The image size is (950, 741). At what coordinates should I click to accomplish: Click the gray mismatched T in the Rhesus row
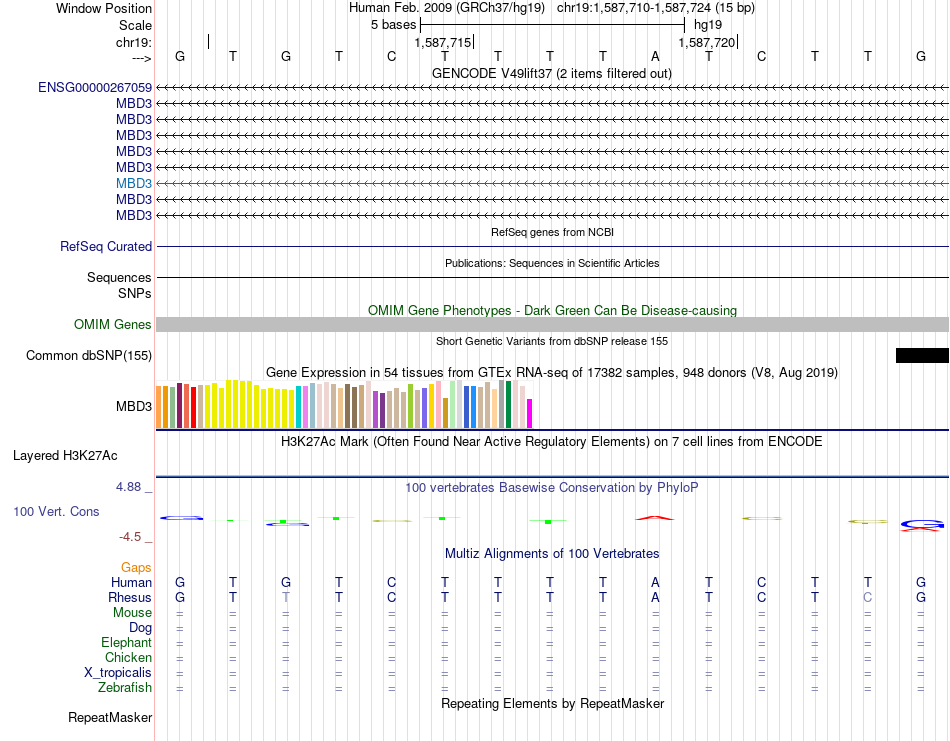(286, 598)
